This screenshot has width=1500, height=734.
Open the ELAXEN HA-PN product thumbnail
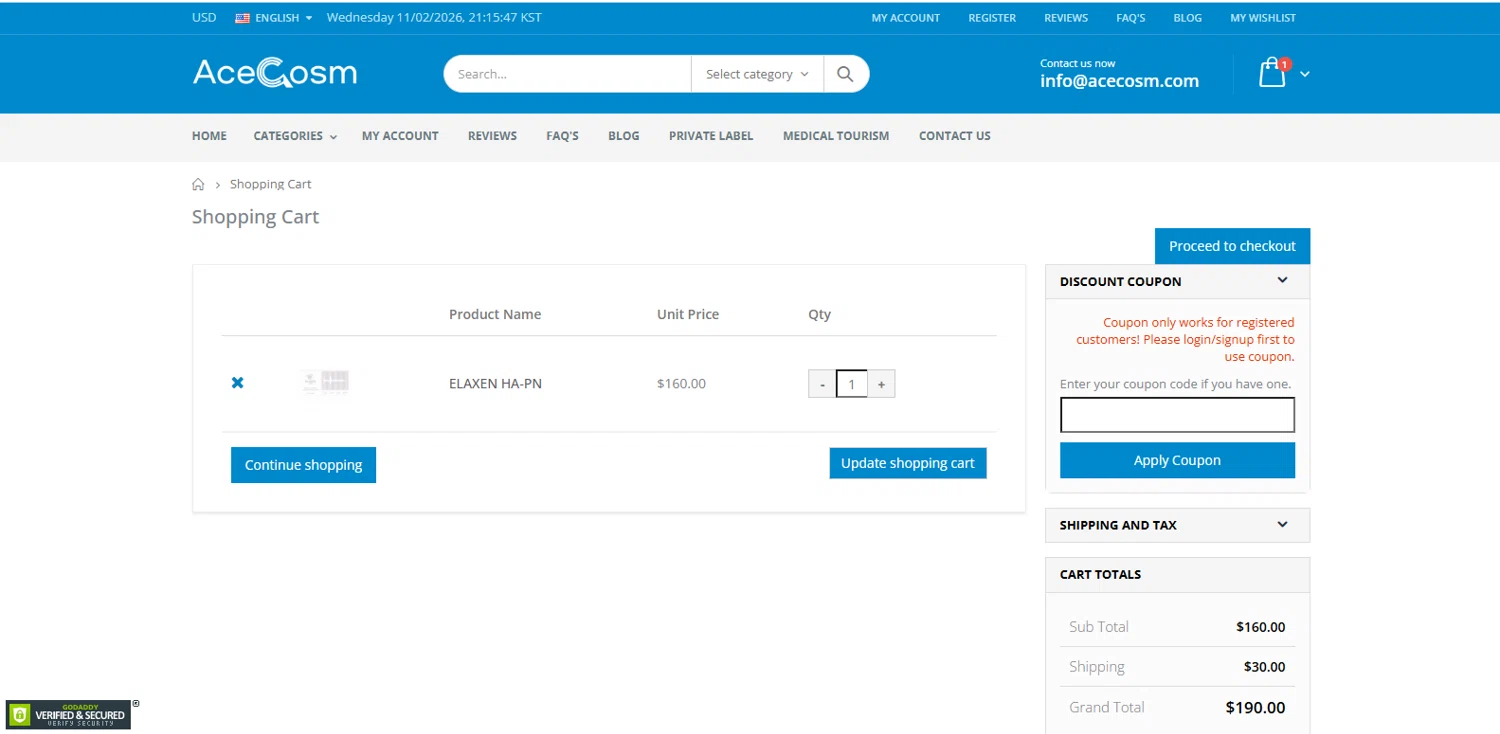(x=325, y=382)
